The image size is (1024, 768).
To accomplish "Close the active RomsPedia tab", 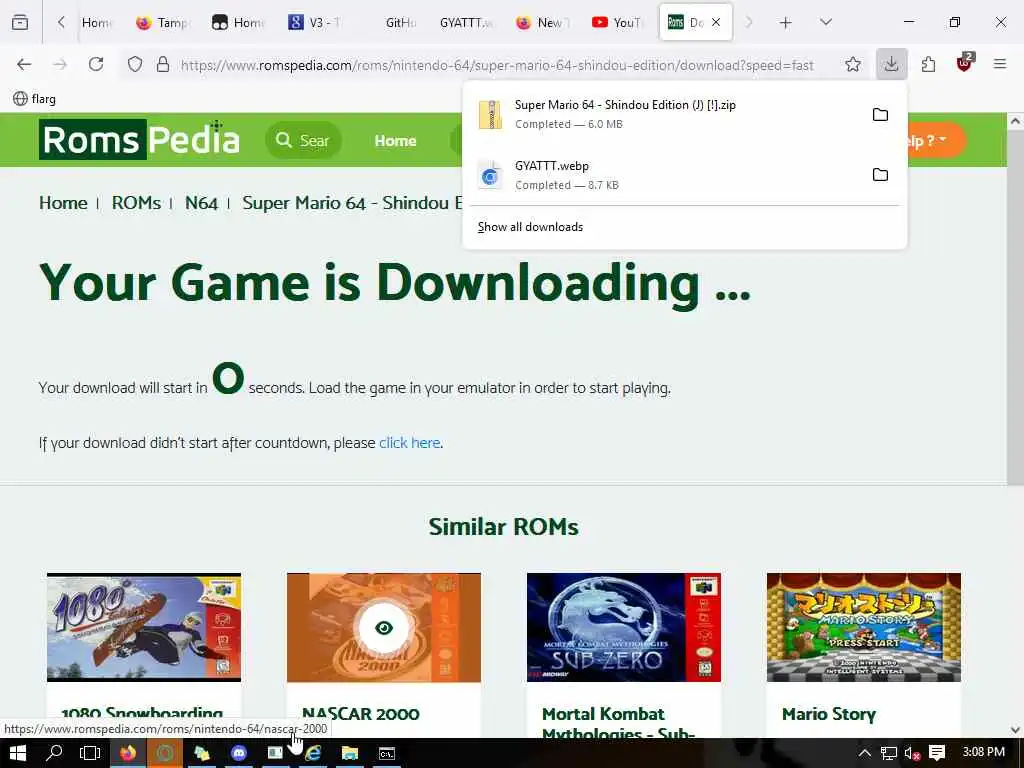I will pos(716,22).
